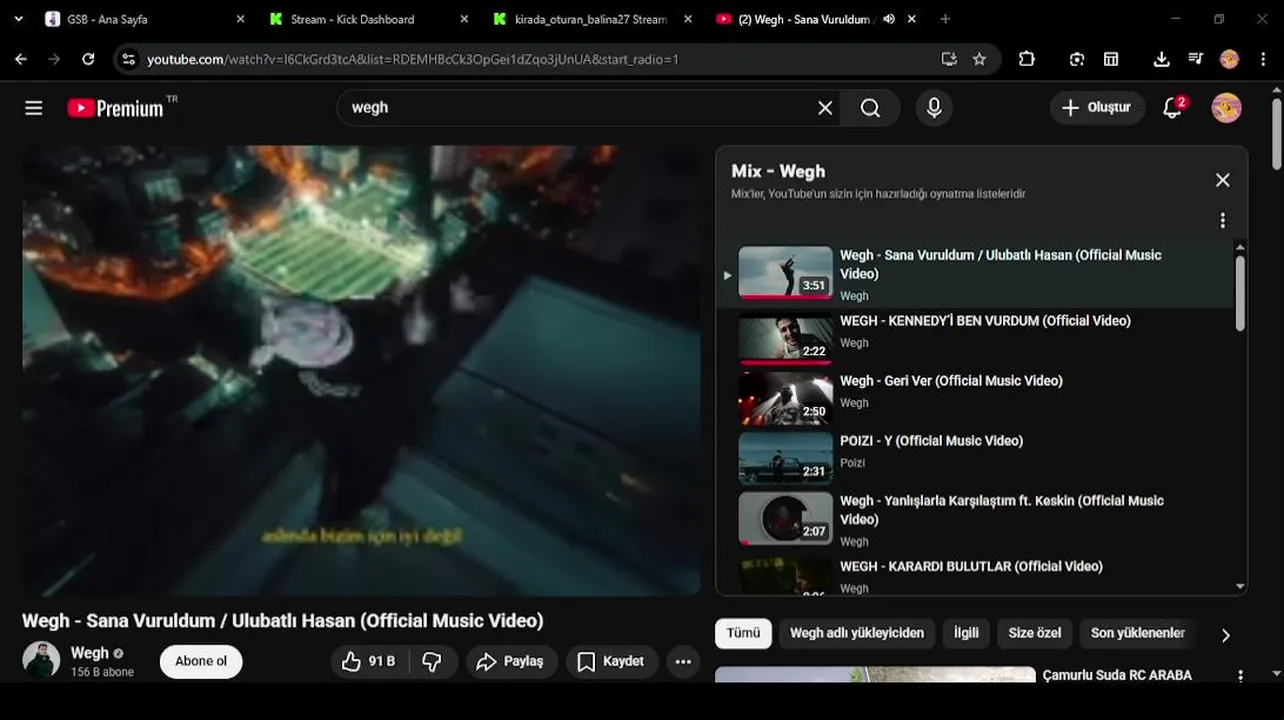
Task: Click Oluştur create button
Action: 1097,108
